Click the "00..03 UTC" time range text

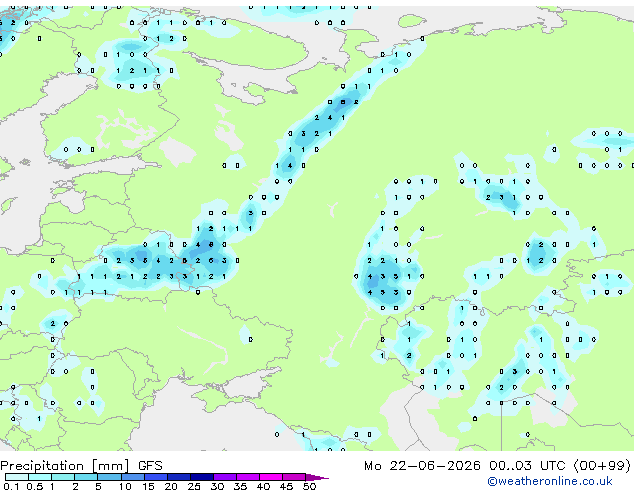coord(527,466)
